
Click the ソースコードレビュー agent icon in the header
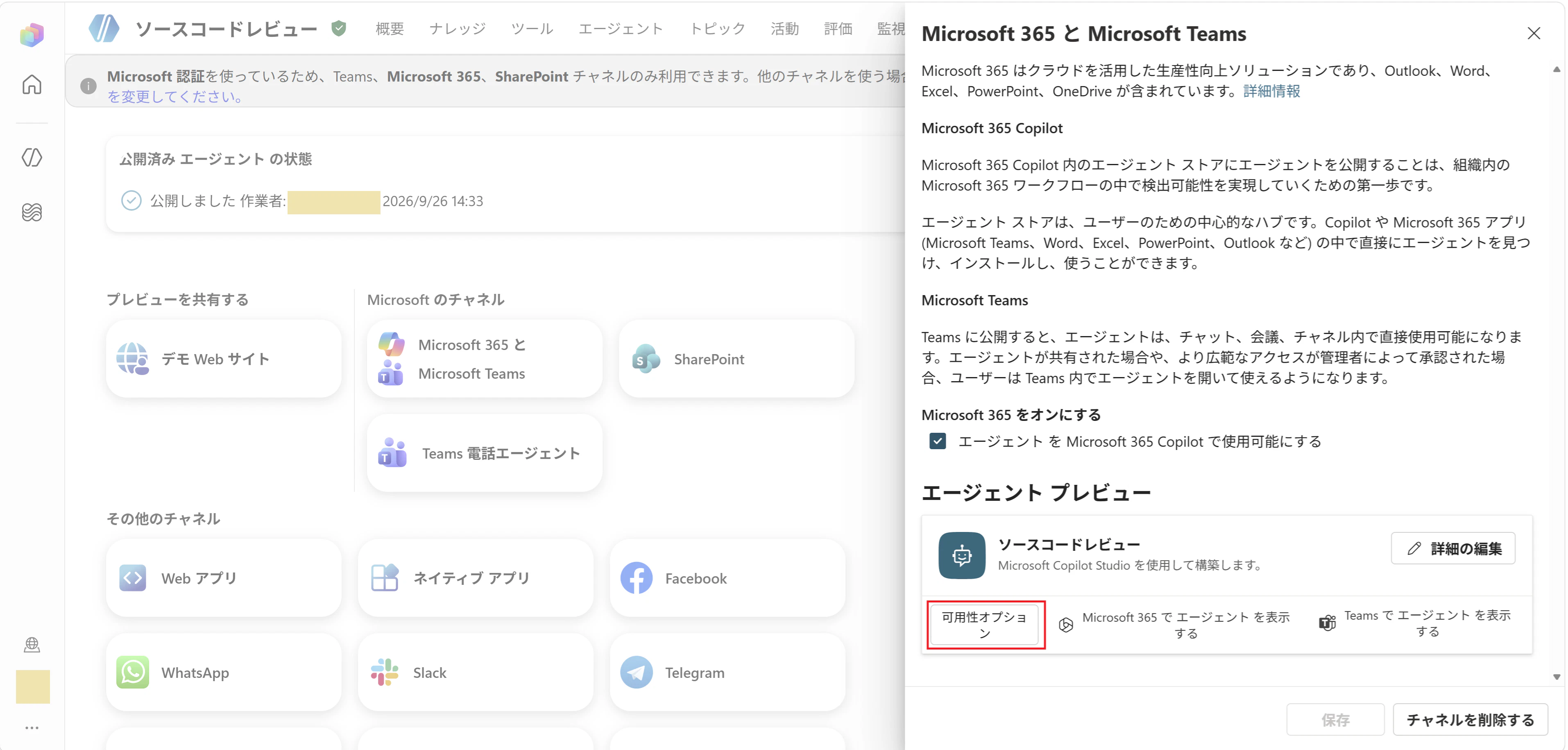point(104,28)
